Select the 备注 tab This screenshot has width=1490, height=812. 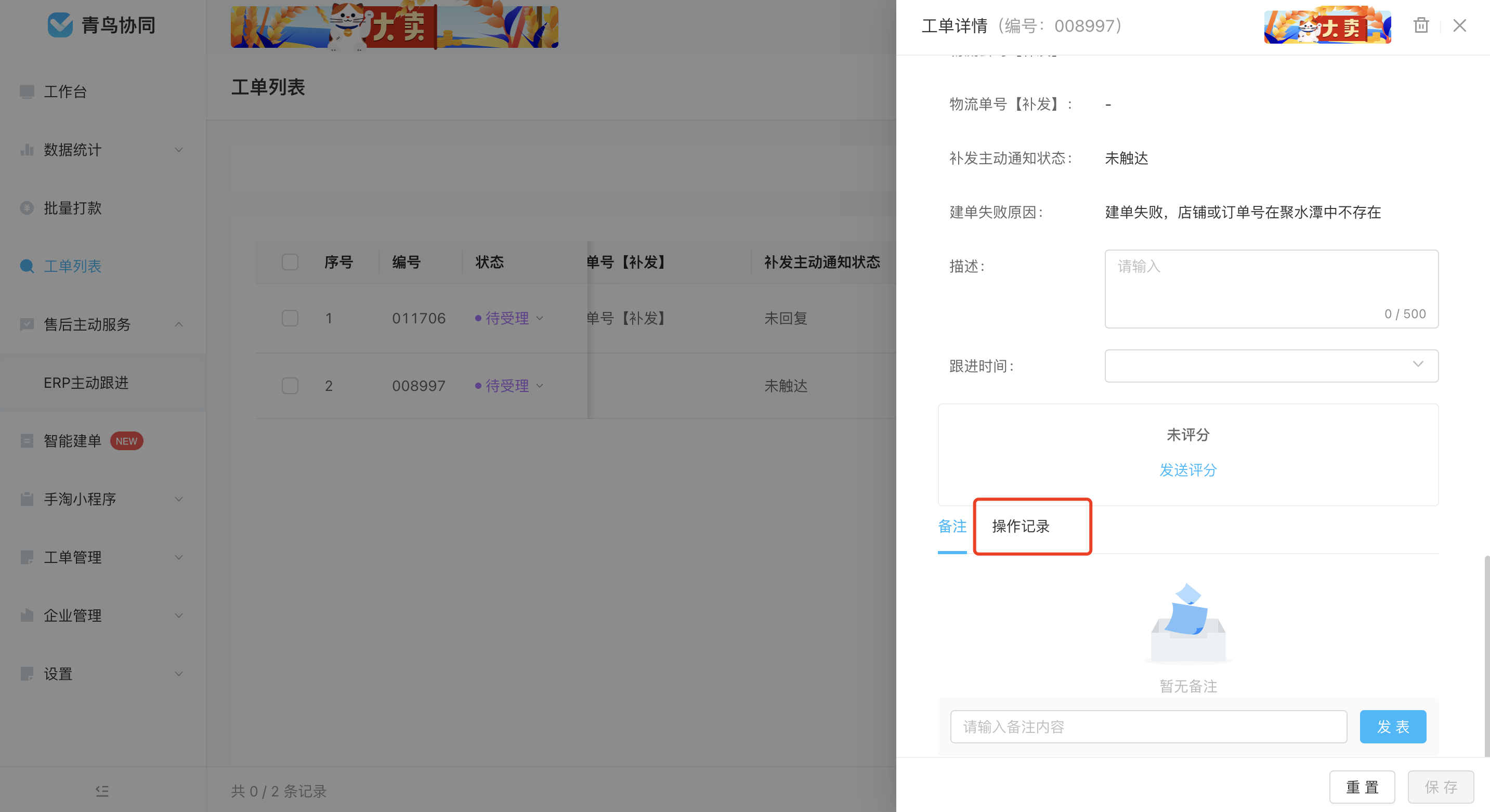click(x=952, y=525)
